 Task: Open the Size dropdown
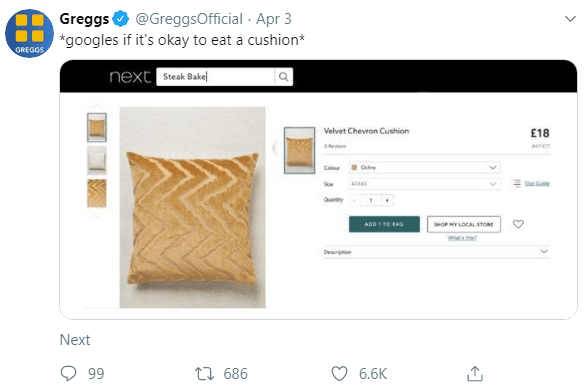(x=425, y=184)
